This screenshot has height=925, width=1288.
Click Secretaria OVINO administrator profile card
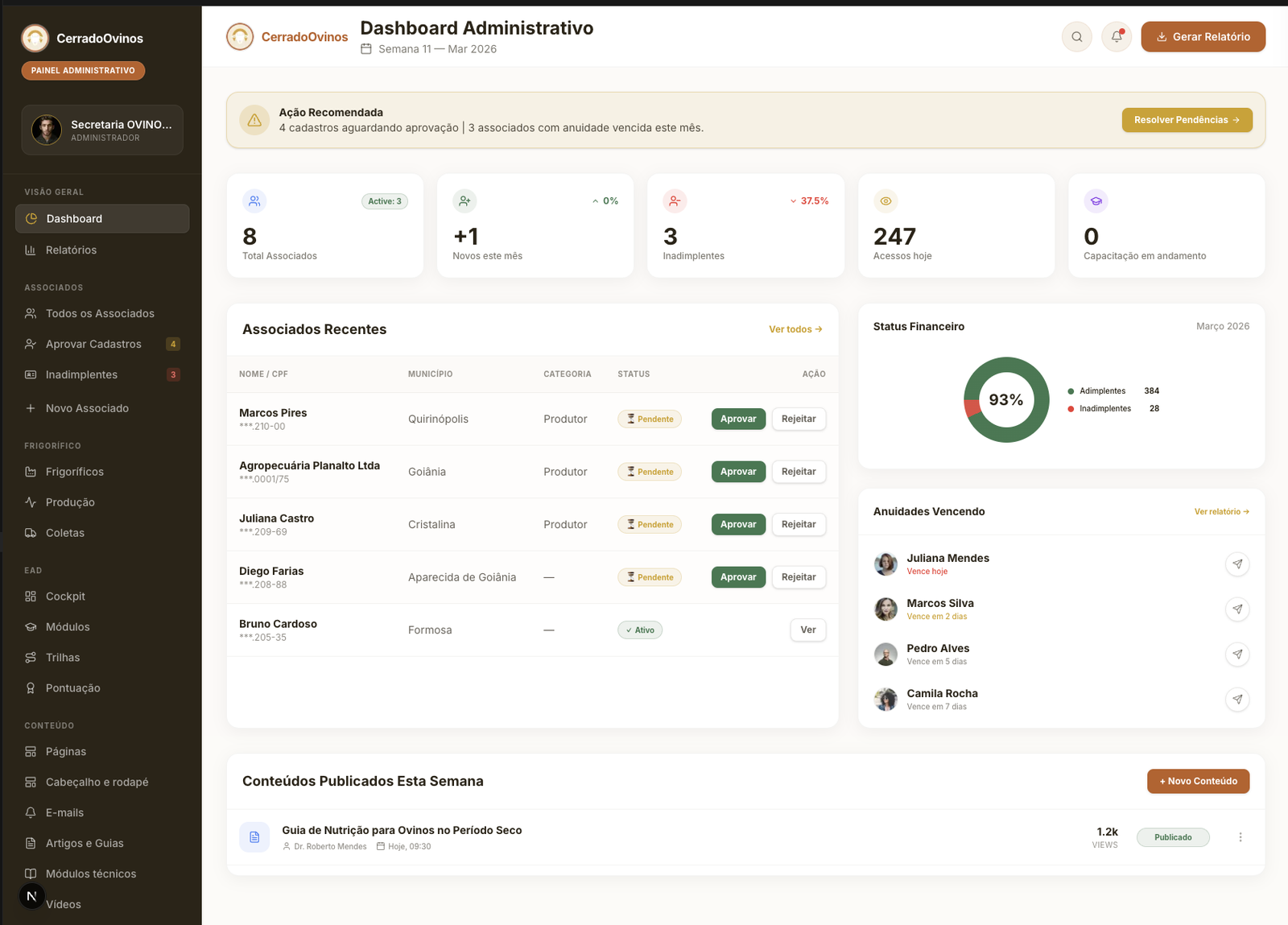[102, 130]
